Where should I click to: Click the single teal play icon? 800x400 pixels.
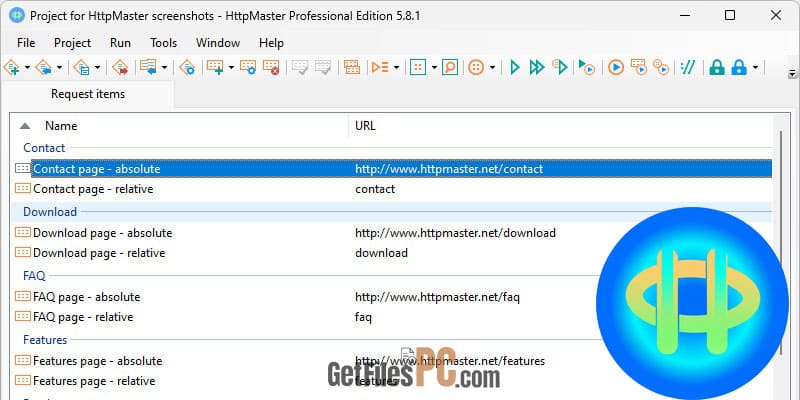pyautogui.click(x=515, y=67)
